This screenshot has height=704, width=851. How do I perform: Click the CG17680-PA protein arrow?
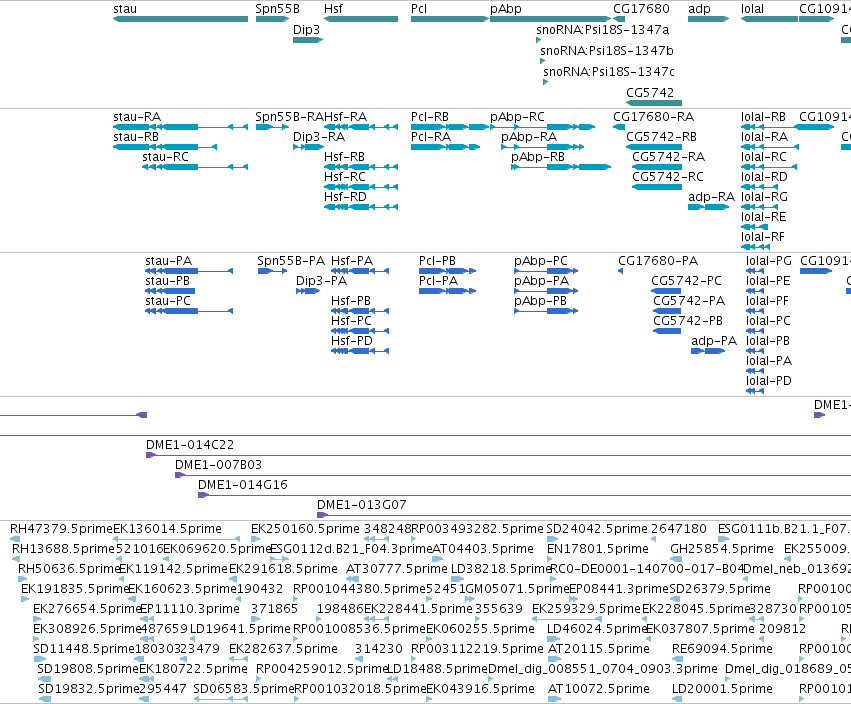[x=620, y=271]
